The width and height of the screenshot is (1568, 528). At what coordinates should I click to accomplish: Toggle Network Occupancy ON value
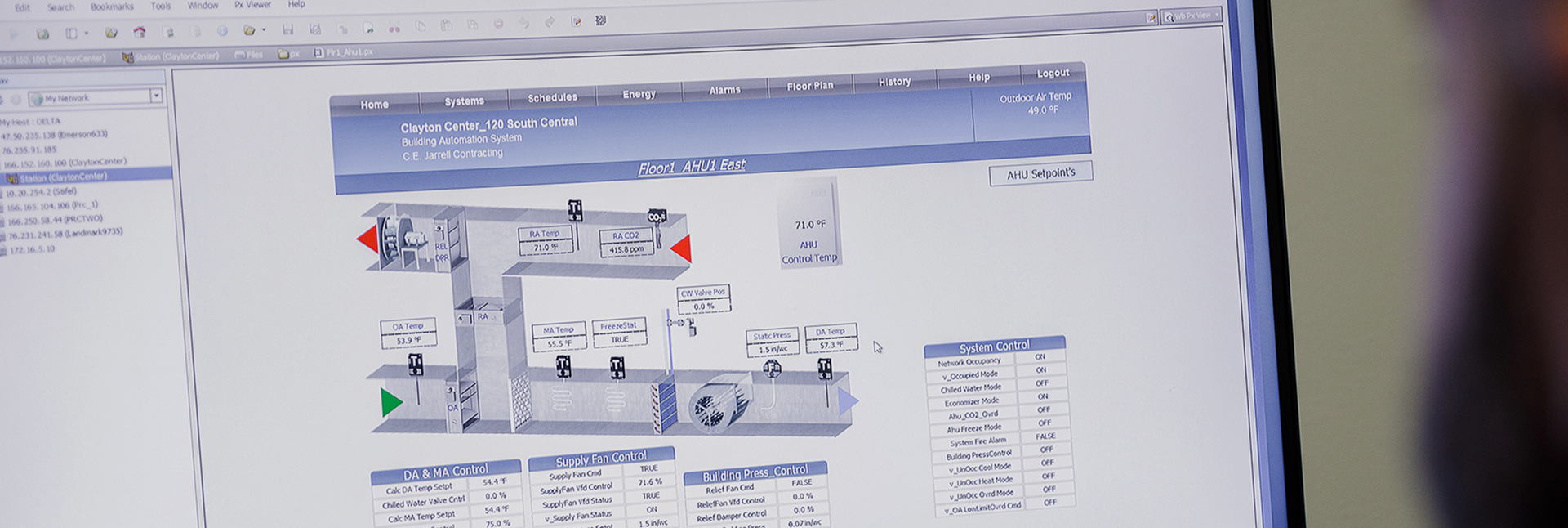coord(1040,356)
